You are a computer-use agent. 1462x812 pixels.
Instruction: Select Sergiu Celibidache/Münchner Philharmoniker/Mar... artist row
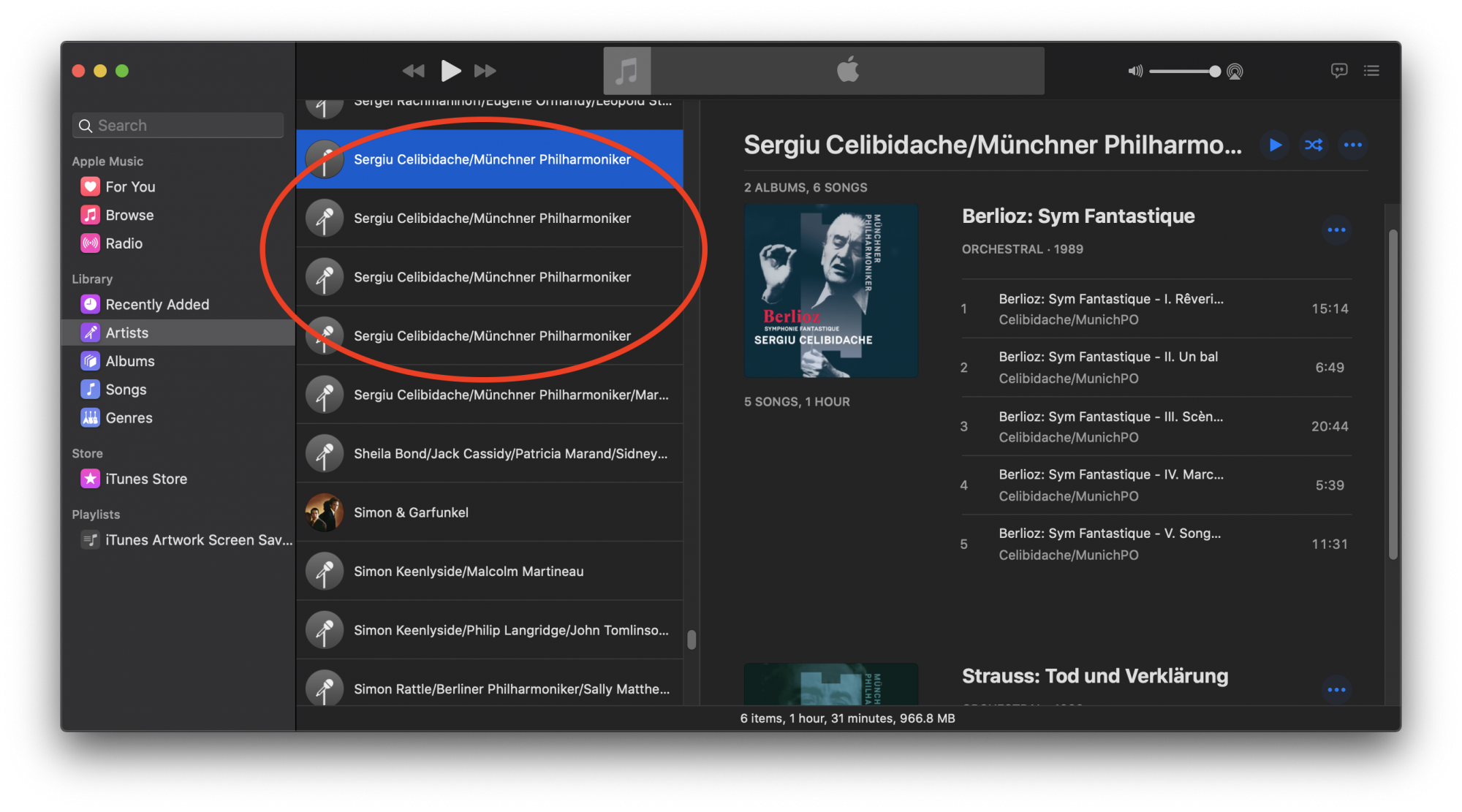tap(490, 395)
